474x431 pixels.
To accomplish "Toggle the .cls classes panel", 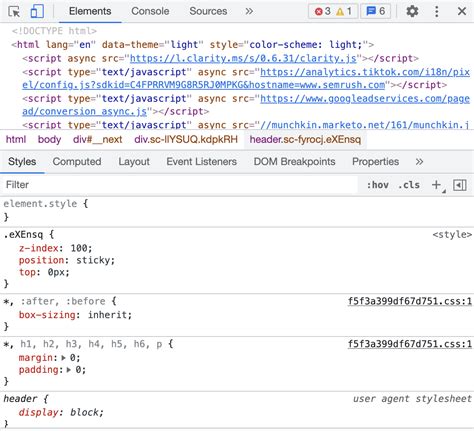I will [409, 185].
